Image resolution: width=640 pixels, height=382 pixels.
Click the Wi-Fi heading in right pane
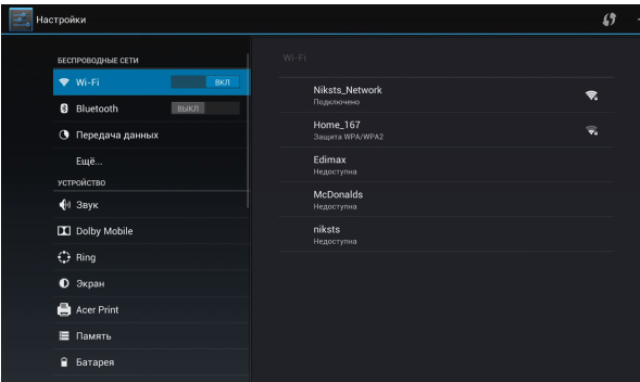[x=294, y=58]
